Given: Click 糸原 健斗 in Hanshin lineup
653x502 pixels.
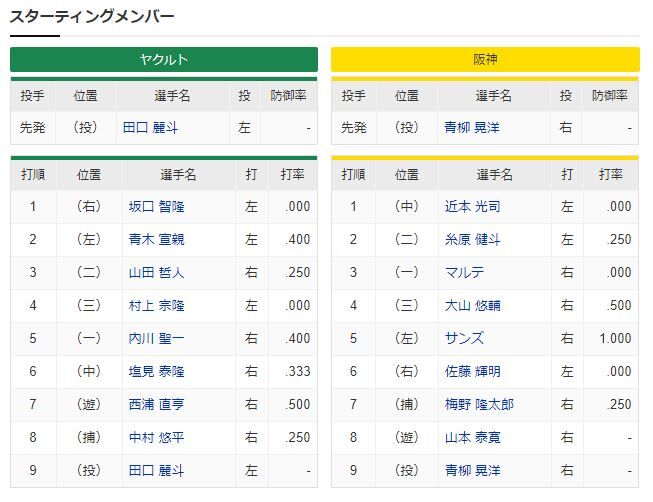Looking at the screenshot, I should [472, 240].
